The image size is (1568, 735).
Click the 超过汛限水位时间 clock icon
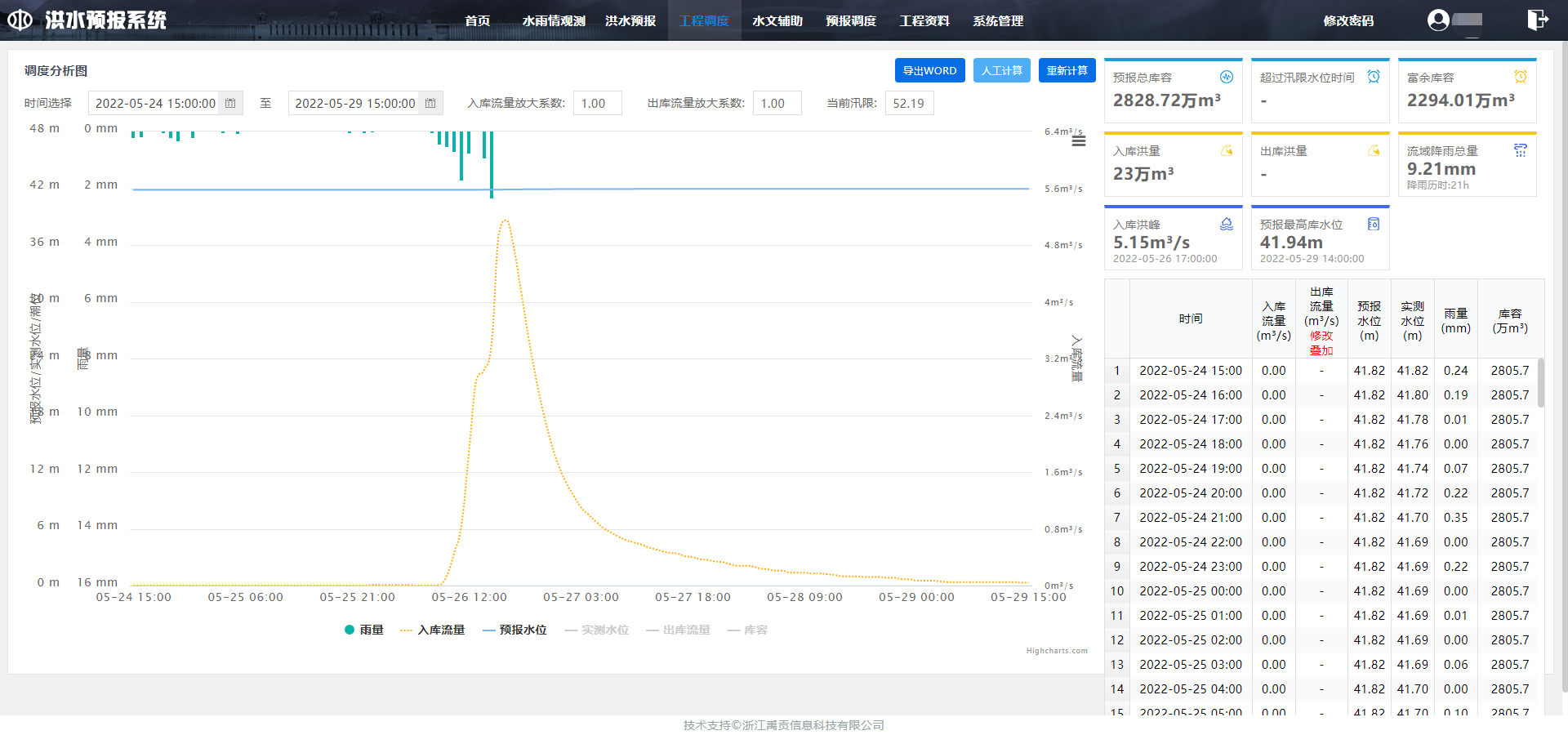point(1374,77)
